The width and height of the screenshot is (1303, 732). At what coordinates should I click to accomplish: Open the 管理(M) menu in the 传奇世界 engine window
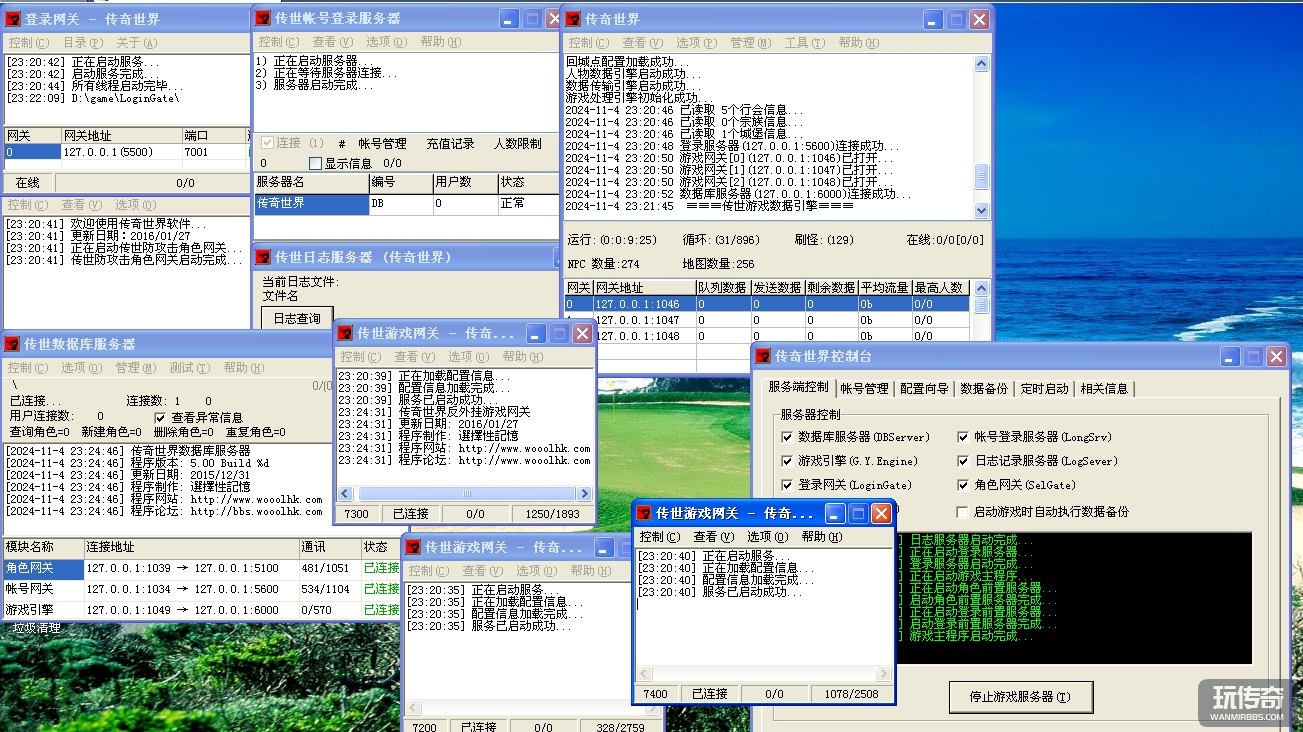[750, 43]
